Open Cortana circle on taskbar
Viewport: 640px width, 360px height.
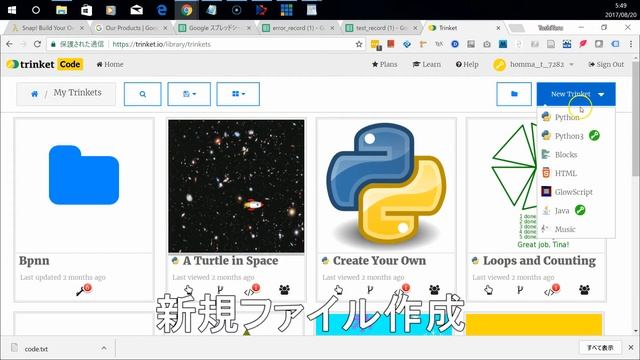tap(36, 10)
